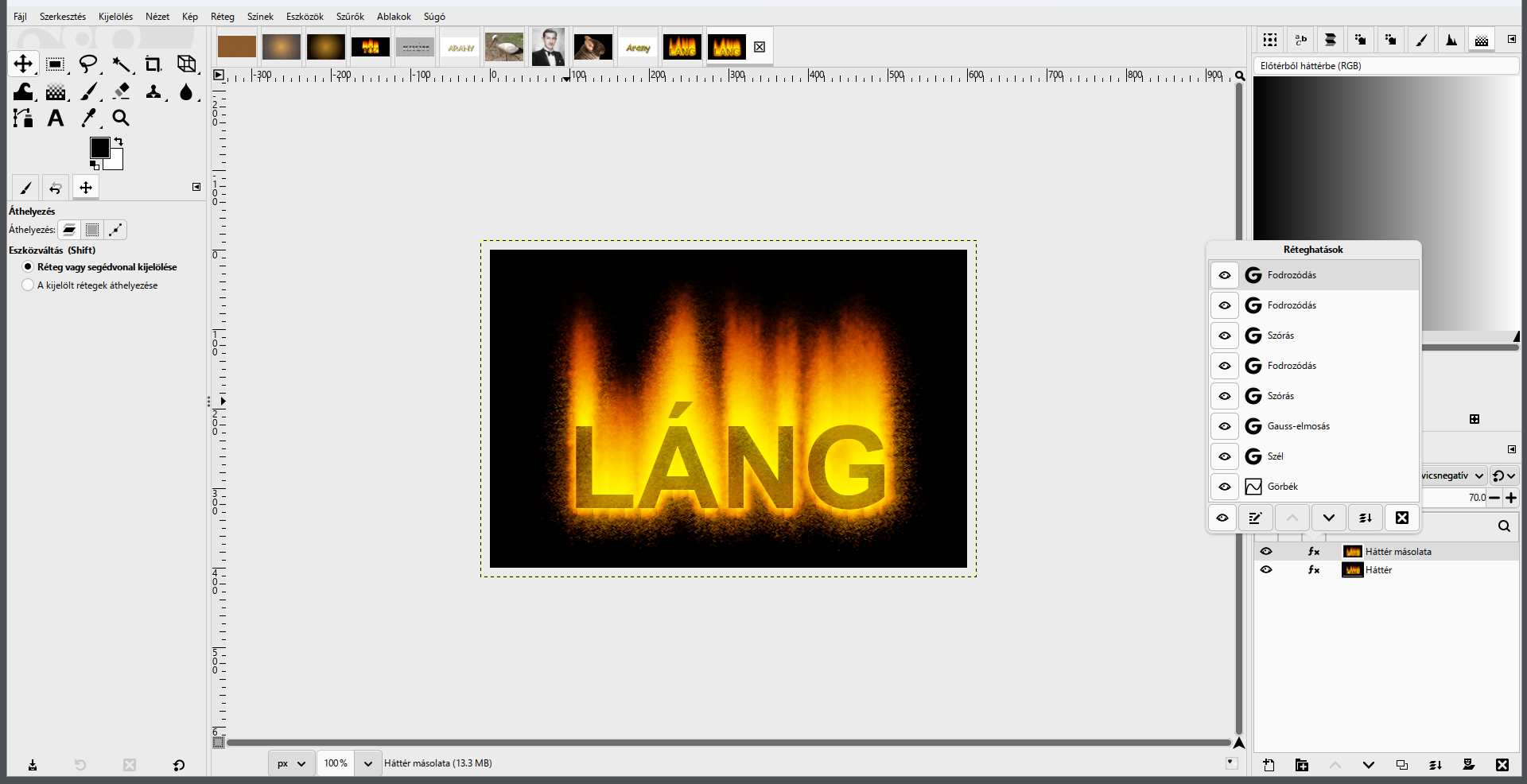This screenshot has width=1527, height=784.
Task: Select the Free Select lasso tool
Action: [88, 64]
